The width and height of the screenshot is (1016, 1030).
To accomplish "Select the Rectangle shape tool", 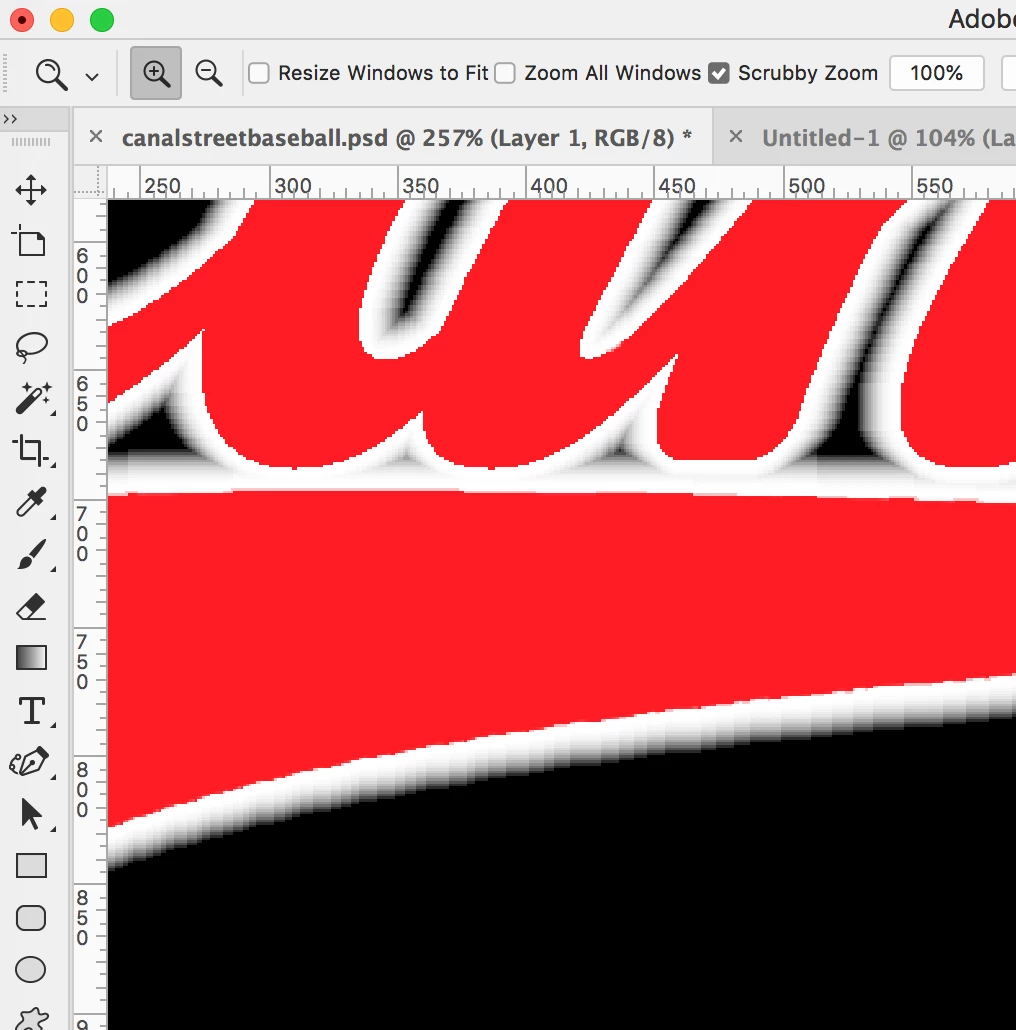I will point(31,866).
